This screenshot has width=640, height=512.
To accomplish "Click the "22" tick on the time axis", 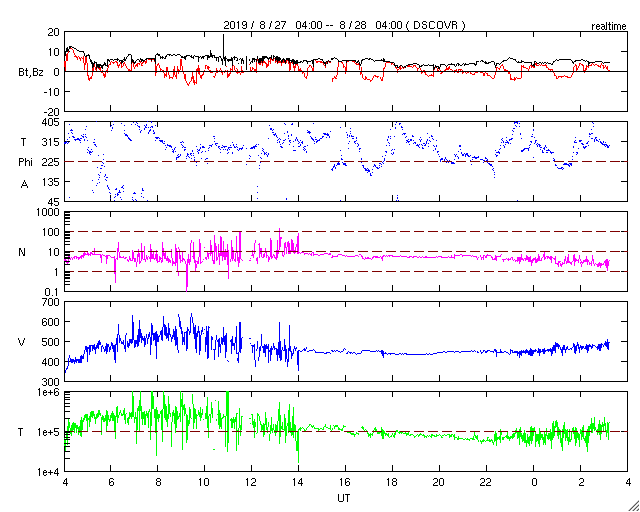I will coord(487,482).
